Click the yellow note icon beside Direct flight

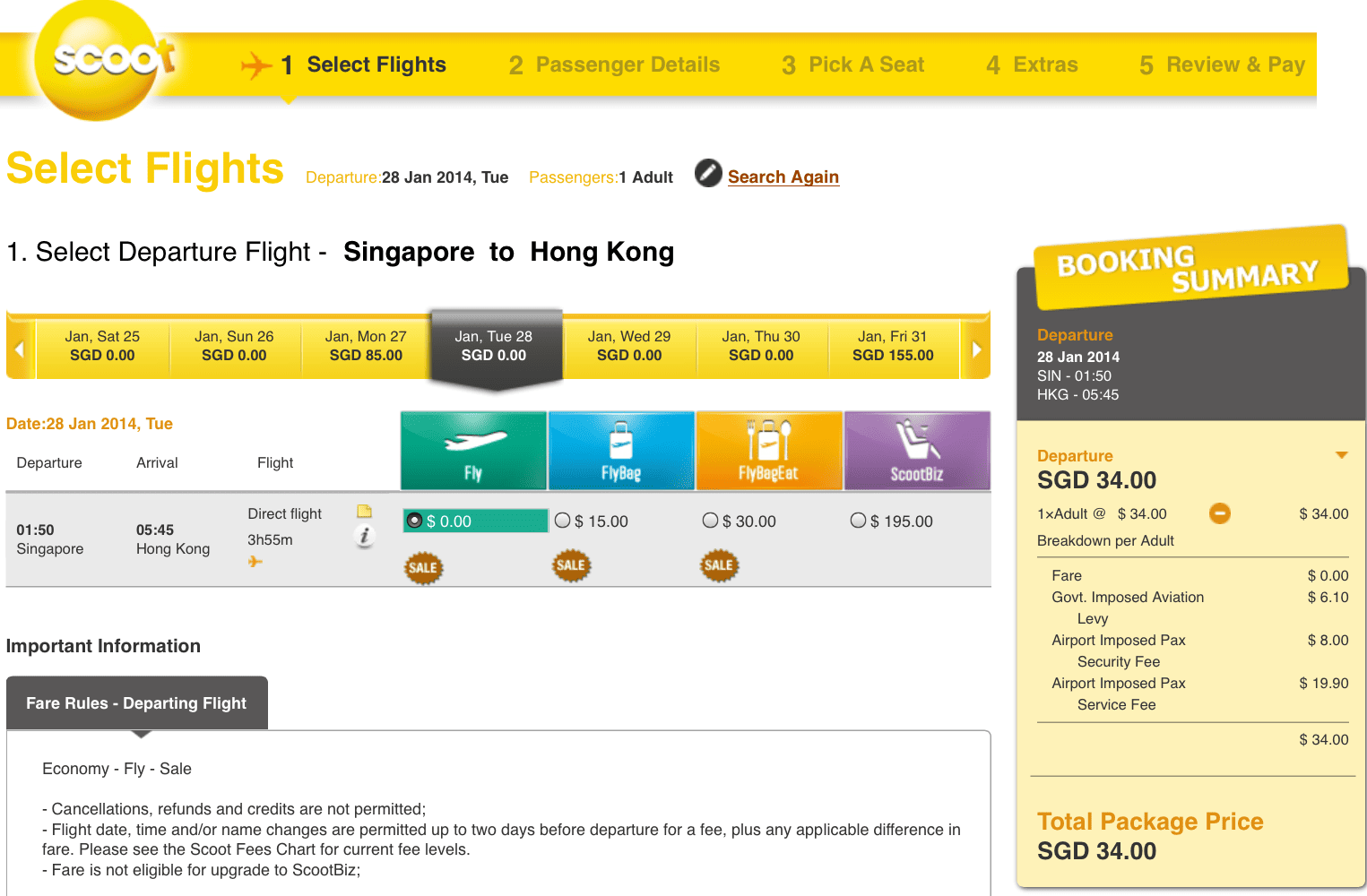coord(364,512)
